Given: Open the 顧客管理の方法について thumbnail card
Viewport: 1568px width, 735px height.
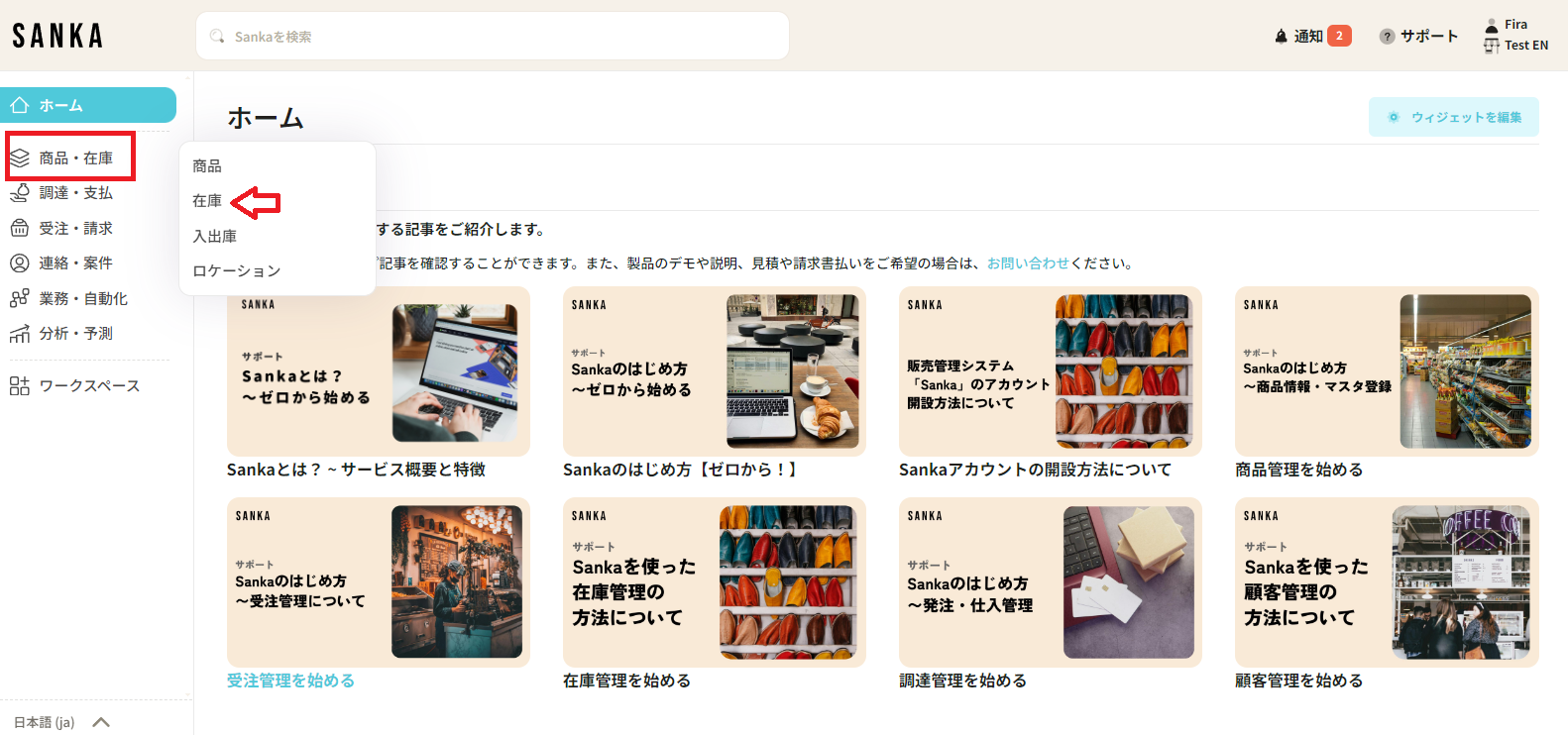Looking at the screenshot, I should pyautogui.click(x=1387, y=582).
